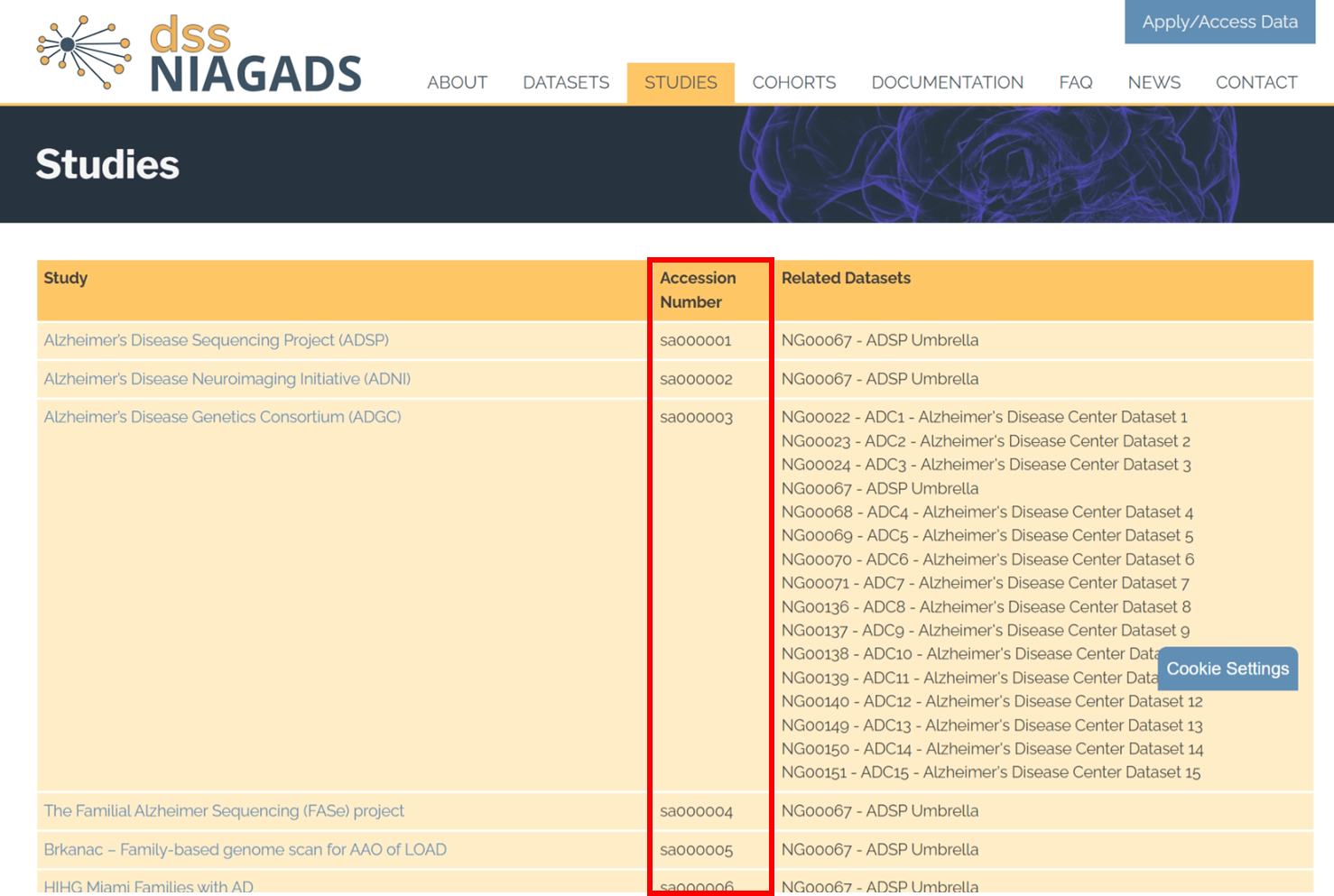Go to the DATASETS page
The image size is (1334, 896).
click(x=566, y=83)
